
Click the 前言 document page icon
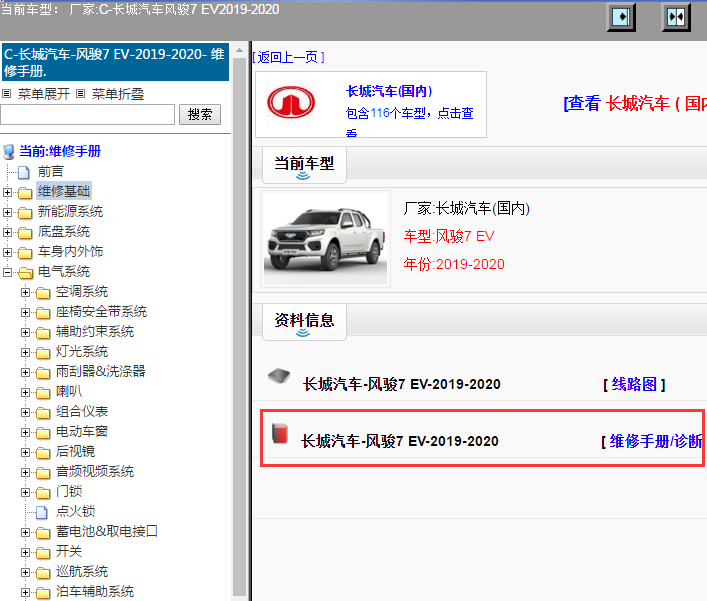click(x=24, y=172)
